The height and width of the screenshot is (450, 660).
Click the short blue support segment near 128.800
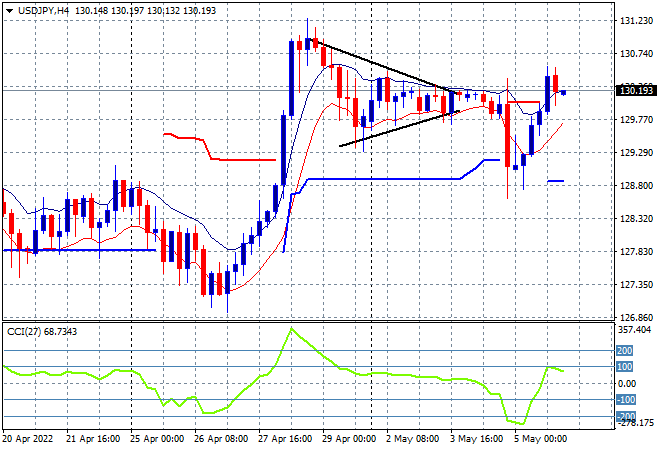point(556,181)
